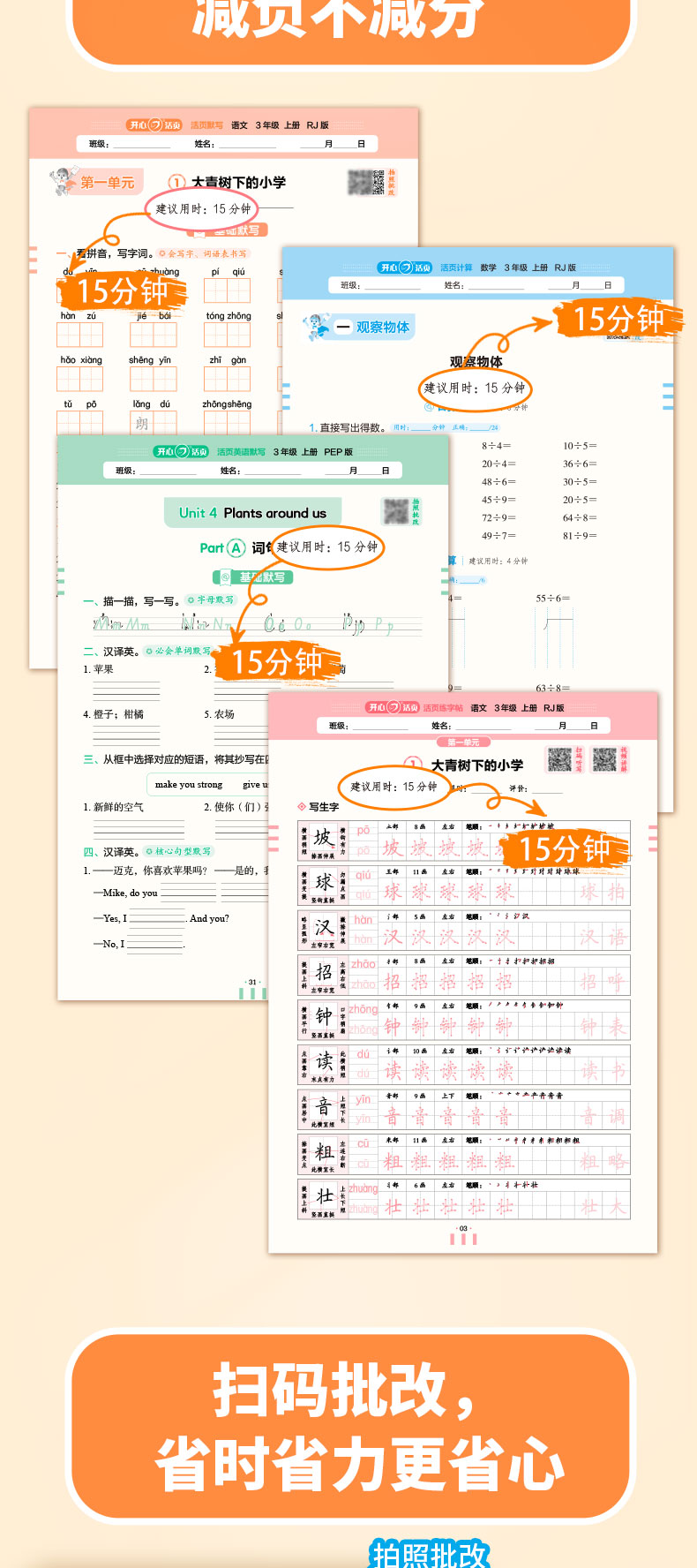
Task: Tap the pinyin shēng yīn writing box
Action: click(x=154, y=379)
